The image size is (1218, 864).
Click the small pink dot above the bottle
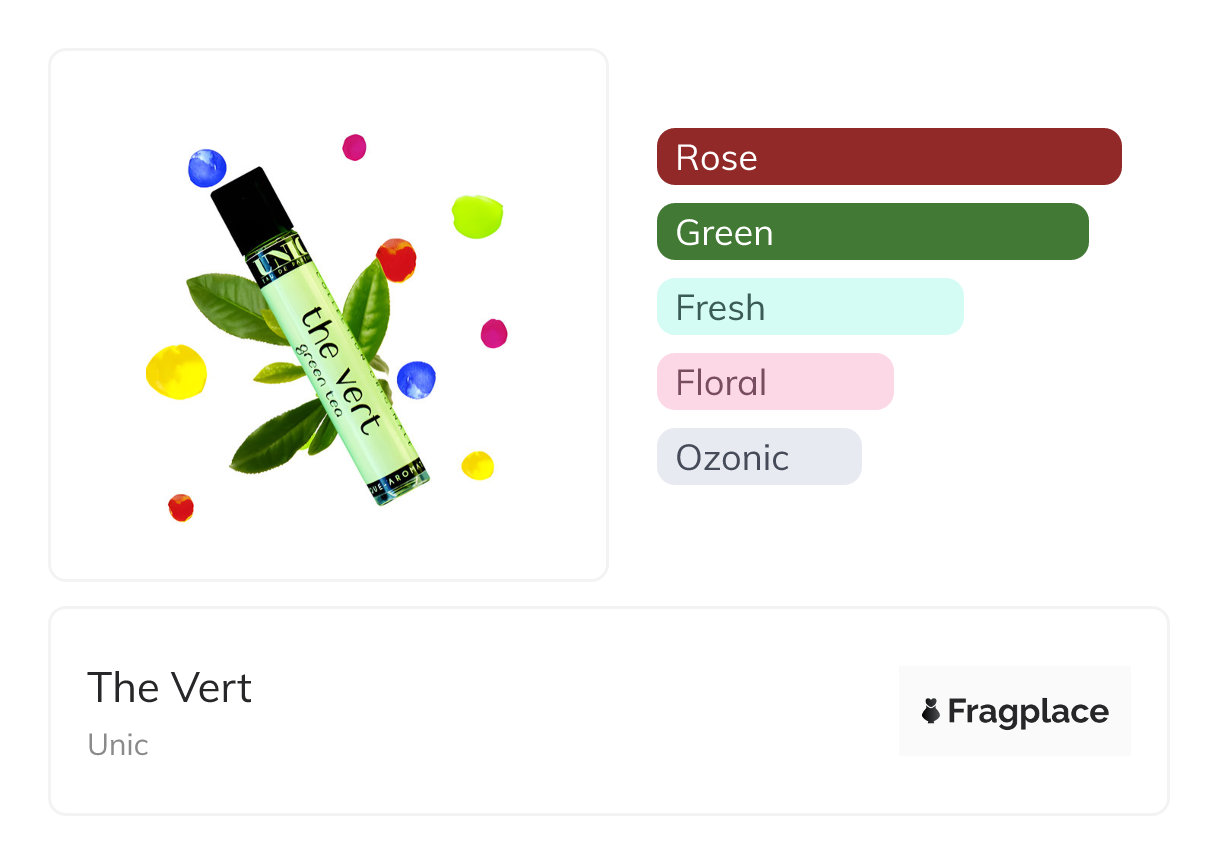[x=354, y=147]
